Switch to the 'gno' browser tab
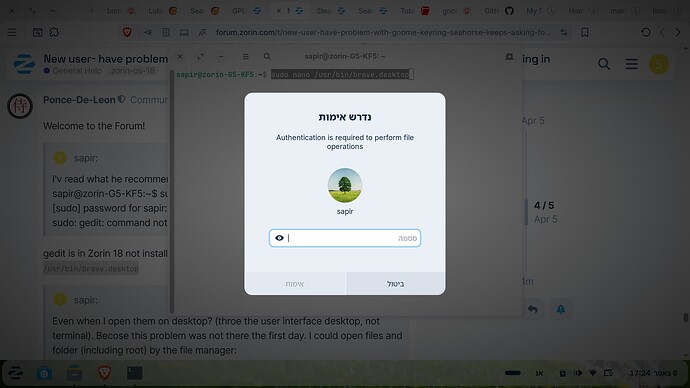Image resolution: width=690 pixels, height=388 pixels. [x=456, y=11]
